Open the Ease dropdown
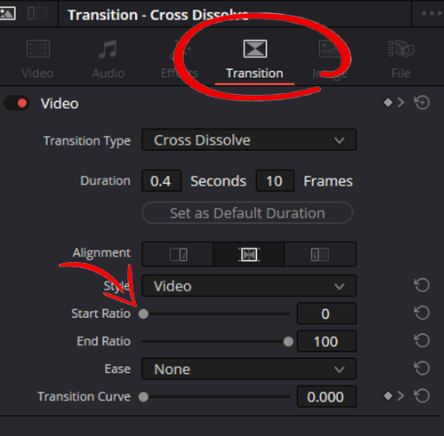 click(249, 369)
